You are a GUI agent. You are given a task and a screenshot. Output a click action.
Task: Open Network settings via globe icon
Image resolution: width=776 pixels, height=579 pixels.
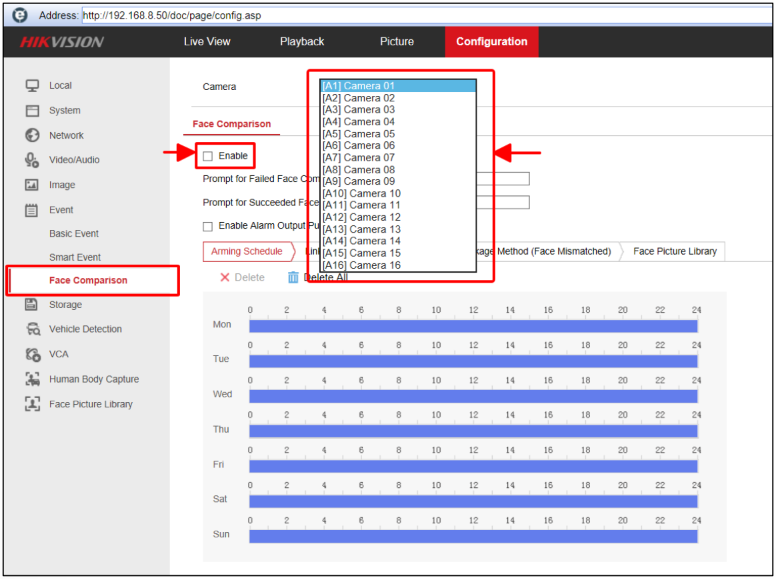coord(32,135)
